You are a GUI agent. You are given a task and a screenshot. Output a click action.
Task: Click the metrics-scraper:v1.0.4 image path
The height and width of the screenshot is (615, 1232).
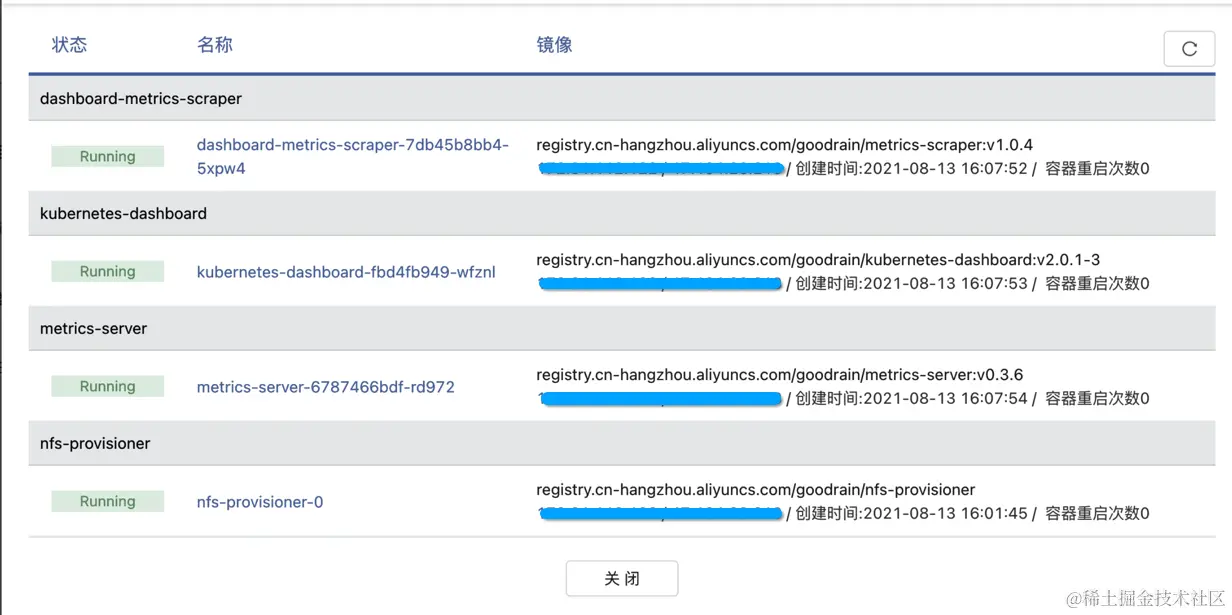tap(785, 145)
